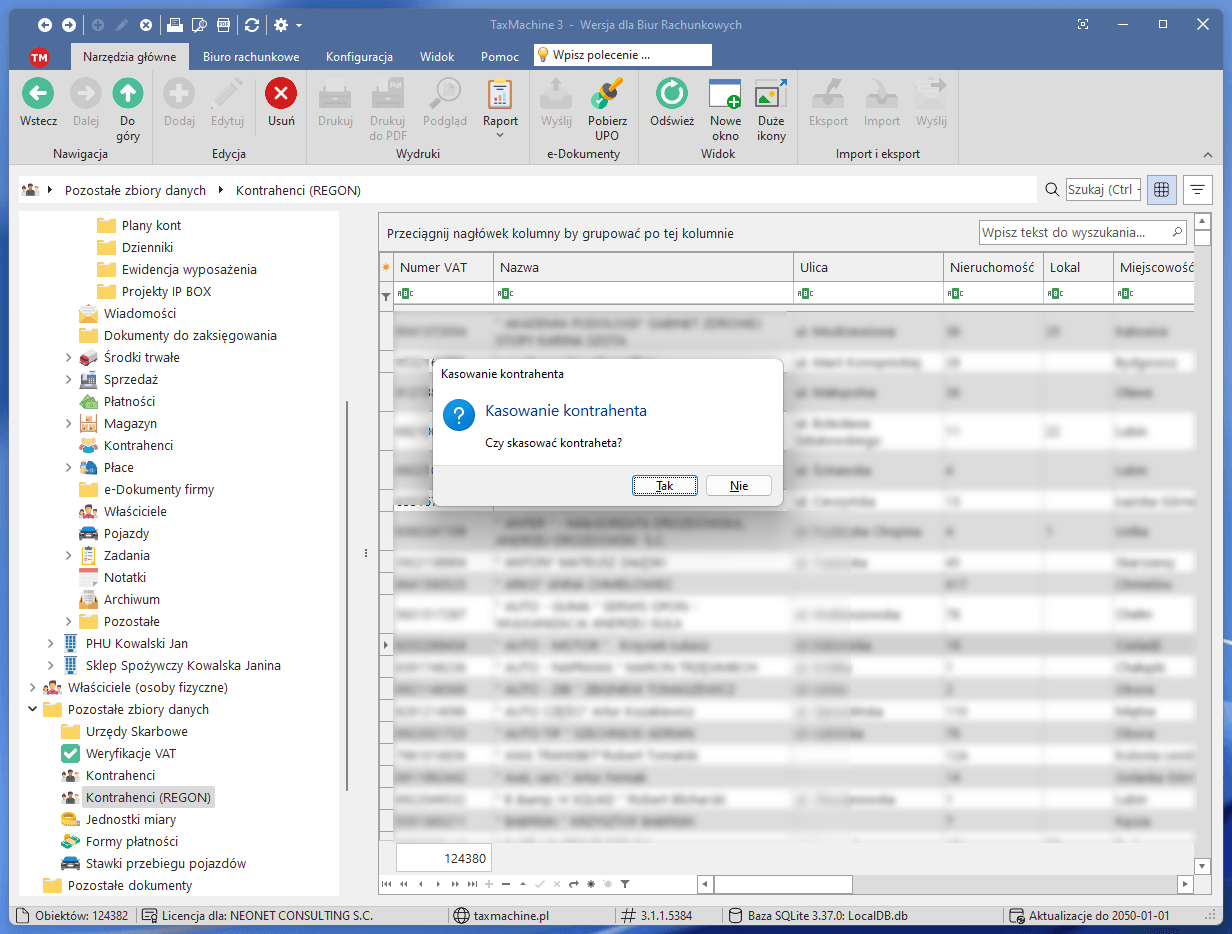Expand the PHU Kowalski Jan node

(x=51, y=644)
